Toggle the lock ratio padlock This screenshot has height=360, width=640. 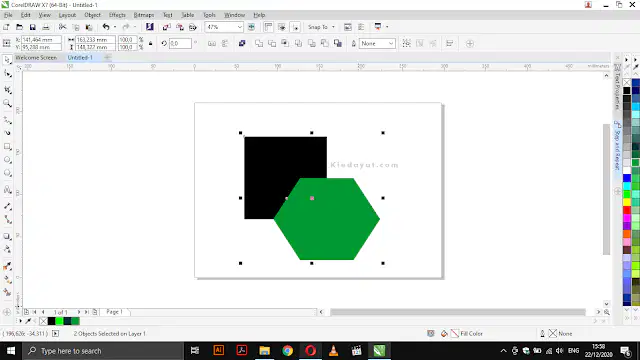pyautogui.click(x=151, y=43)
